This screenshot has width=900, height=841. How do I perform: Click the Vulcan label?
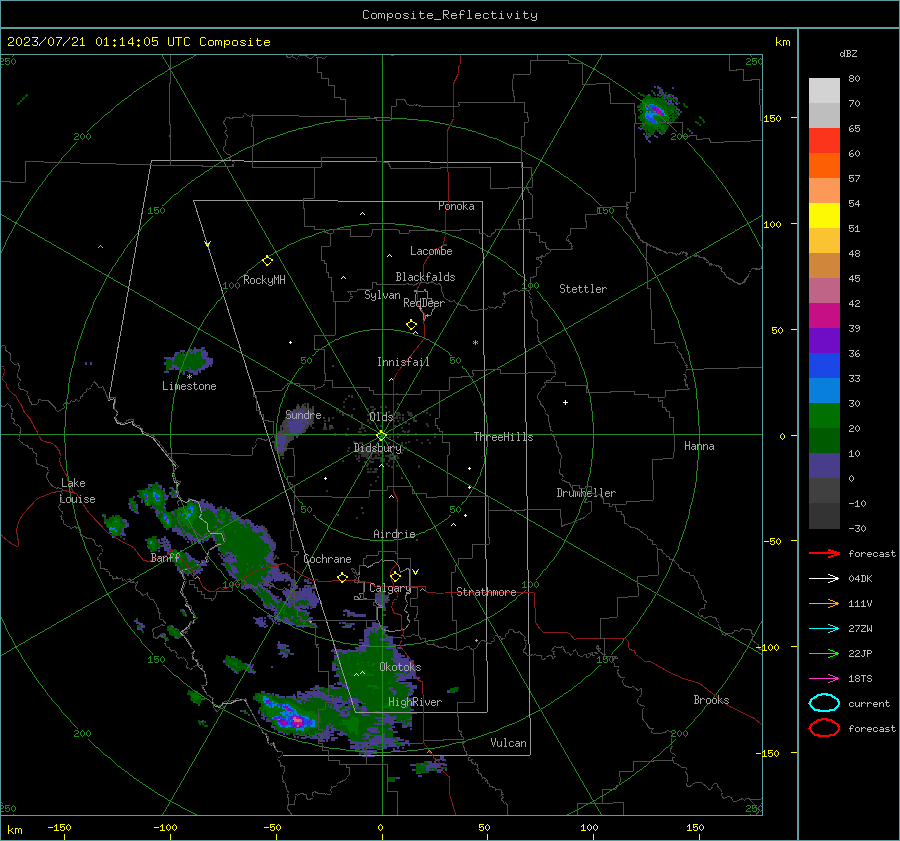click(x=508, y=743)
